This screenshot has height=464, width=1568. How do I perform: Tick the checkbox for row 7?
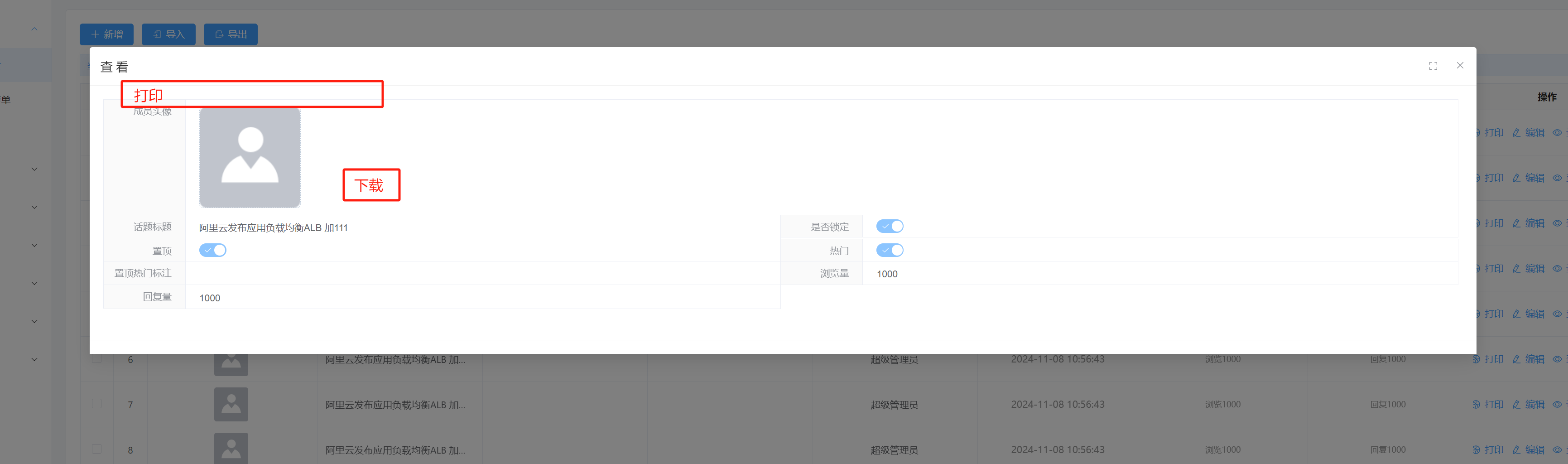(x=97, y=404)
